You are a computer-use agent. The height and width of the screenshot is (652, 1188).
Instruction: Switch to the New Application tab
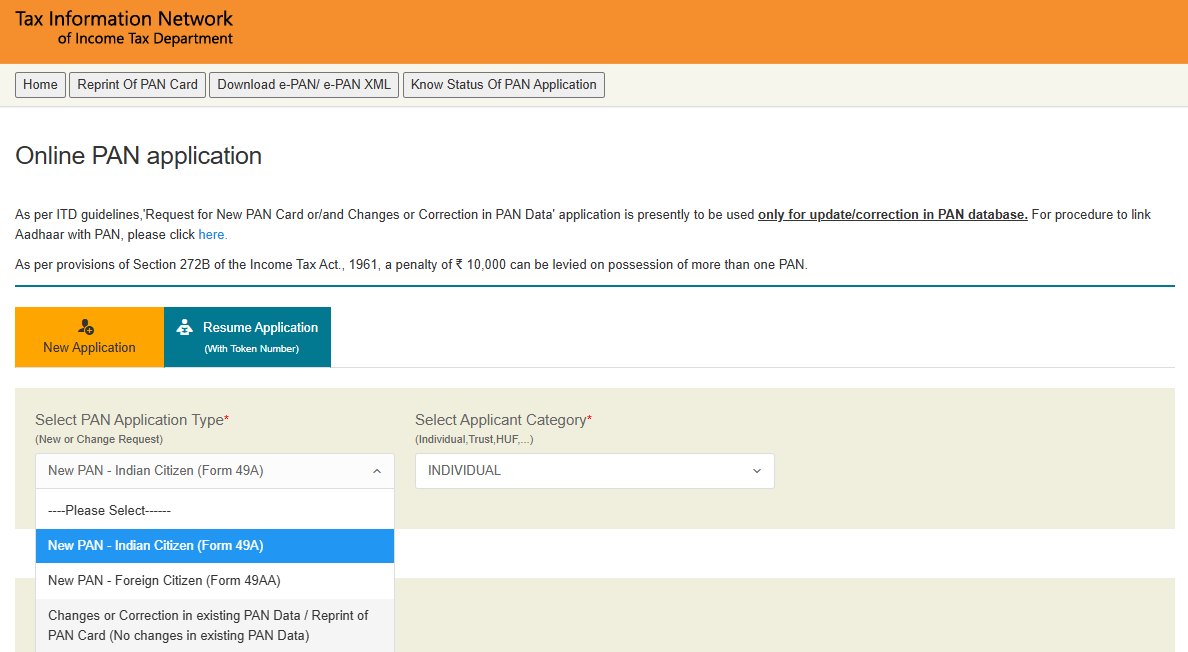(x=88, y=337)
